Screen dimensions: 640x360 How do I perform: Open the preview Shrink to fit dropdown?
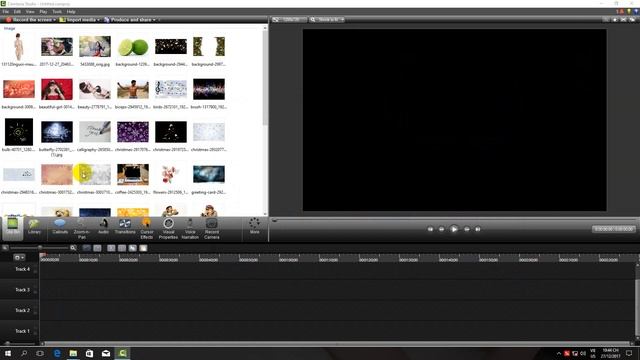point(327,19)
